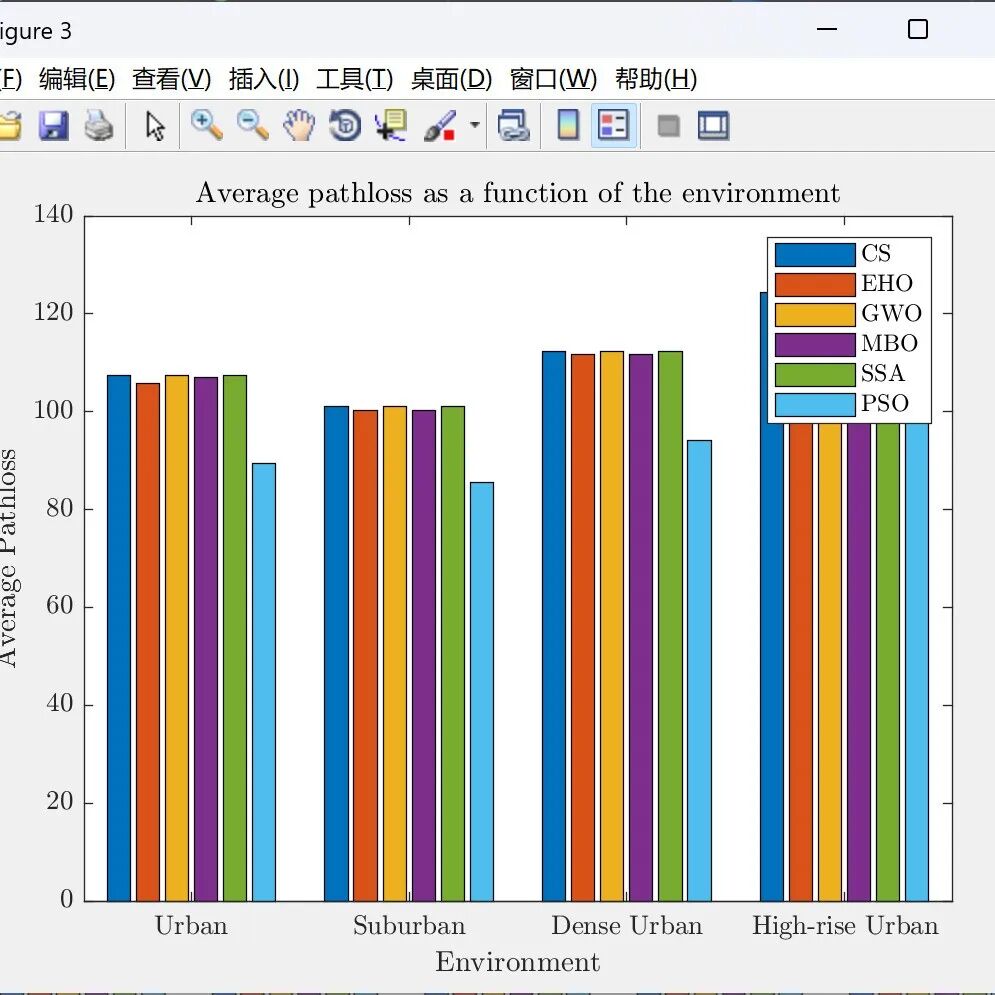Toggle the Insert Legend button
995x995 pixels.
tap(614, 125)
